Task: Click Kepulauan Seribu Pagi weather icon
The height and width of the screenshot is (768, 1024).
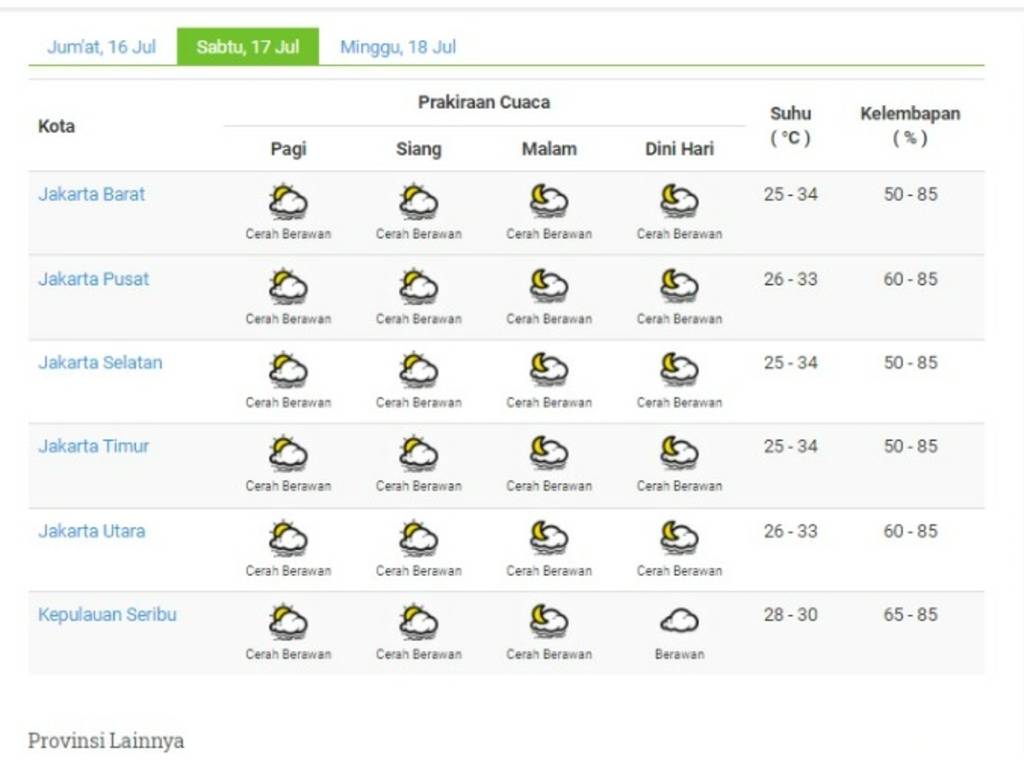Action: tap(288, 622)
